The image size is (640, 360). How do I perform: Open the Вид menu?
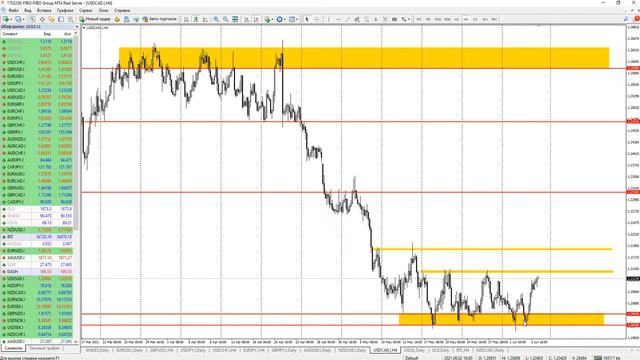[28, 10]
